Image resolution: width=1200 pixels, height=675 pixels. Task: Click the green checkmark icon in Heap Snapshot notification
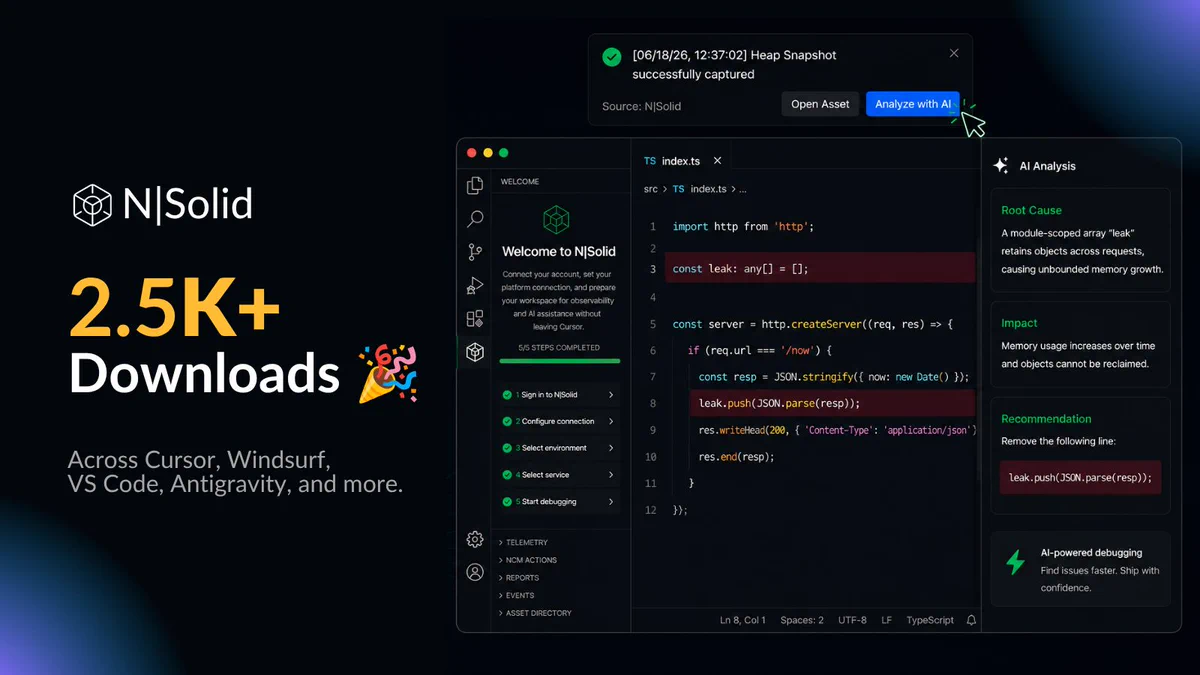pos(612,57)
